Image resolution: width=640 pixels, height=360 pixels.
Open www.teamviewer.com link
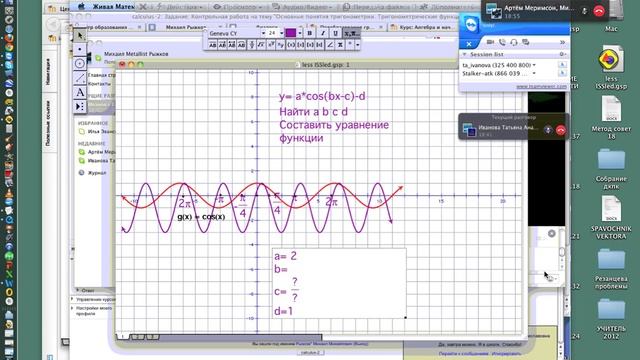pyautogui.click(x=541, y=87)
